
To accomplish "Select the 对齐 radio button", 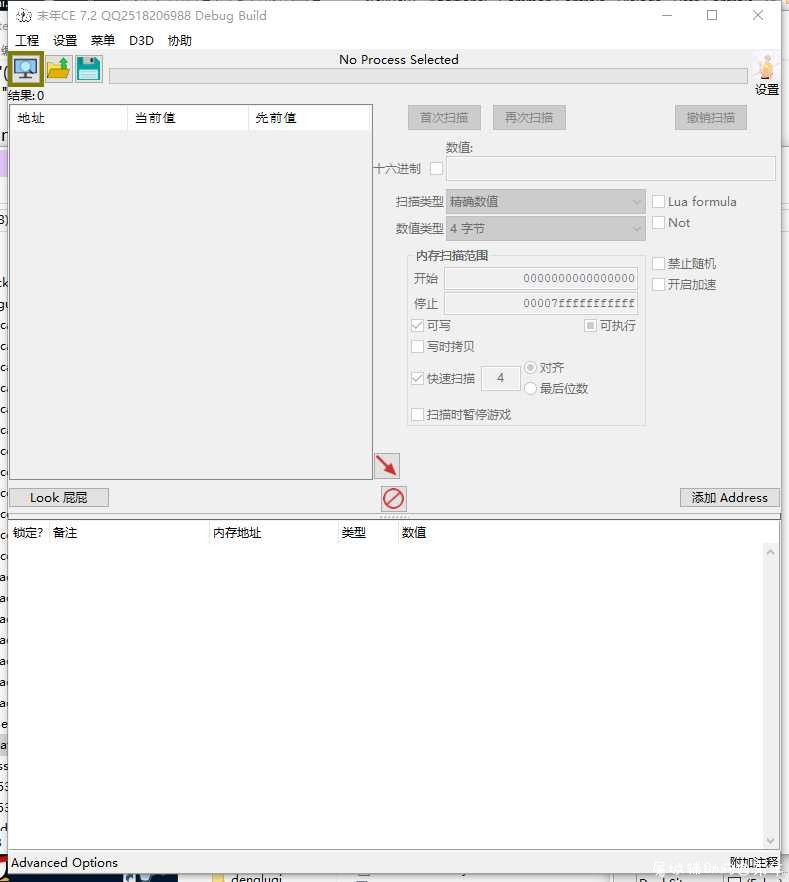I will (530, 367).
